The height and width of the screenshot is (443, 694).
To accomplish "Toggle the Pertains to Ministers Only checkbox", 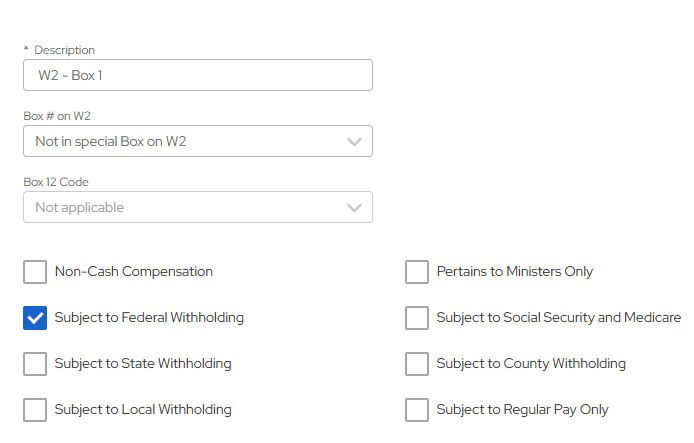I will (417, 272).
